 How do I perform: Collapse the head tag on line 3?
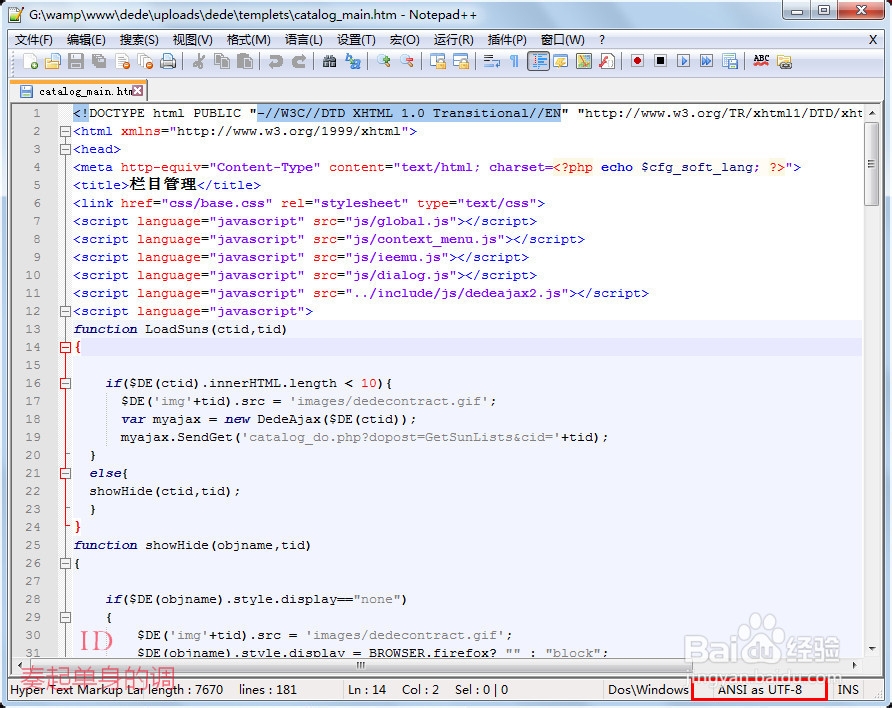[x=65, y=150]
